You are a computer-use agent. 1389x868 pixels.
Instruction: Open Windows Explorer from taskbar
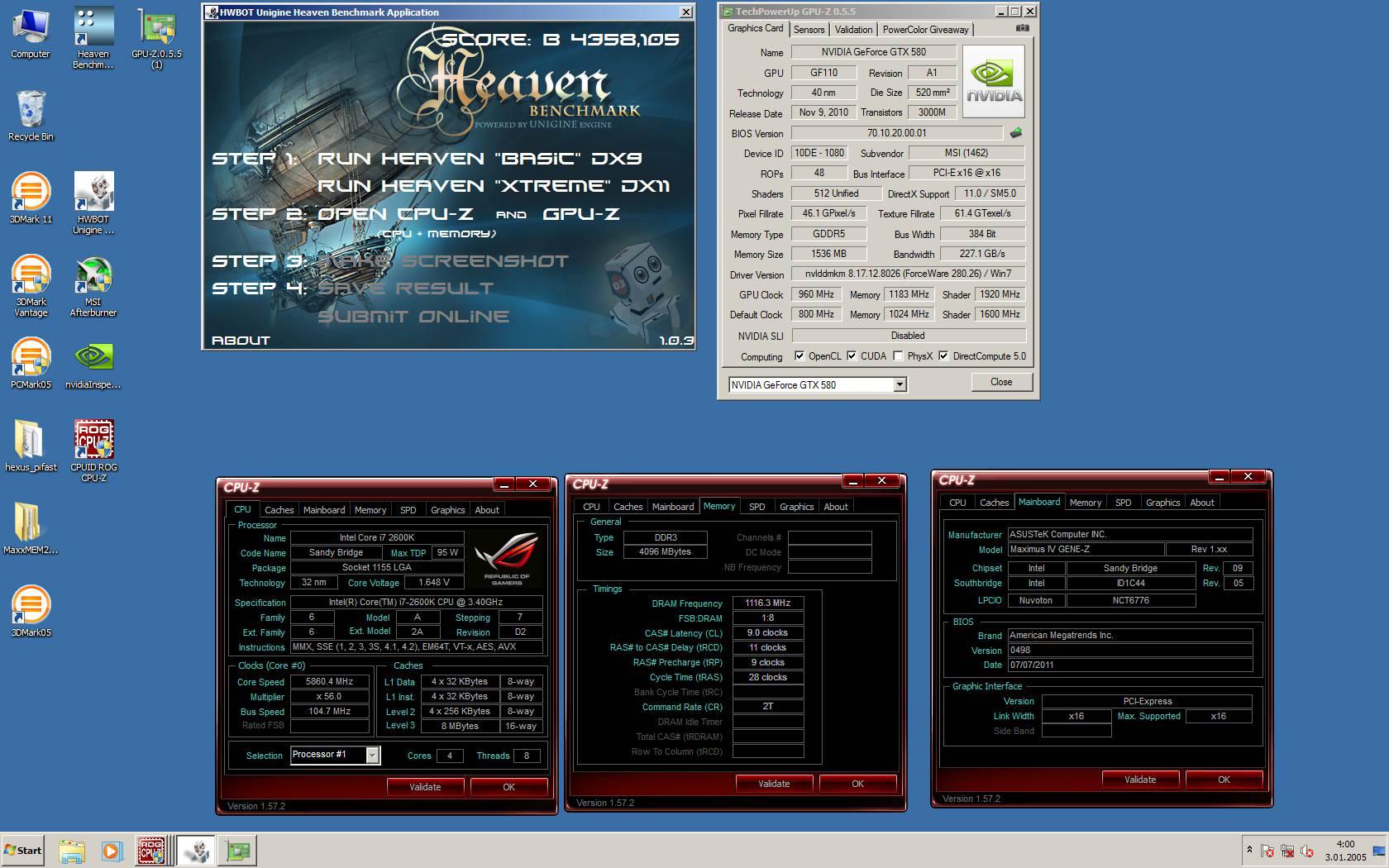click(x=72, y=851)
